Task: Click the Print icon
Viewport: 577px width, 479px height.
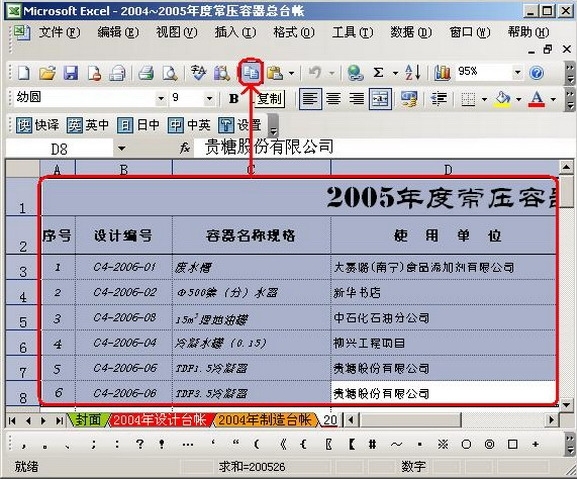Action: click(x=146, y=73)
